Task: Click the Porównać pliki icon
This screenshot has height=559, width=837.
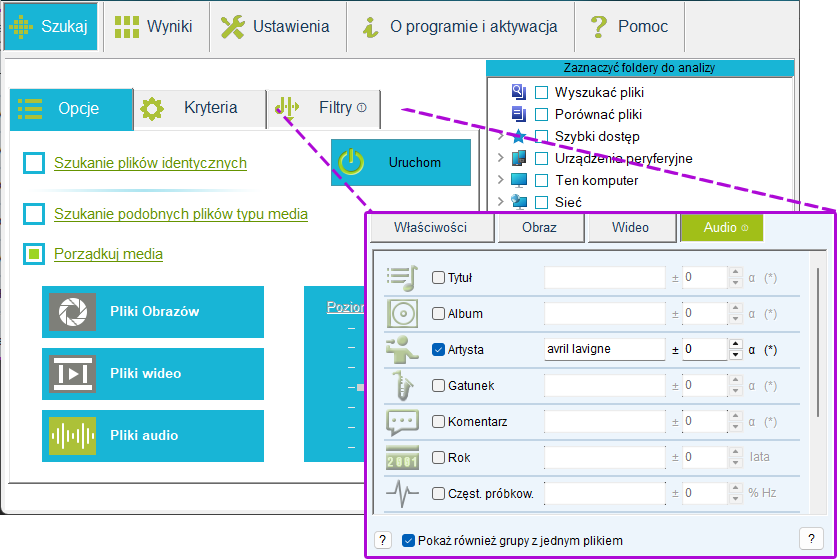Action: pyautogui.click(x=519, y=114)
